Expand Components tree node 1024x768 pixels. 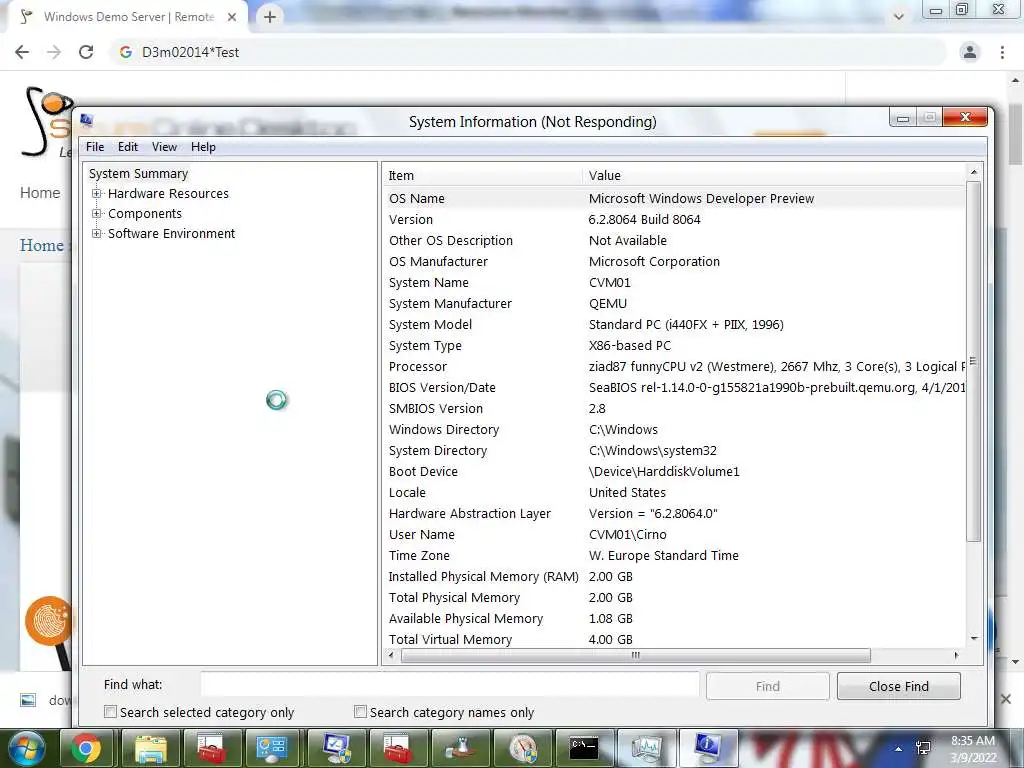[97, 214]
